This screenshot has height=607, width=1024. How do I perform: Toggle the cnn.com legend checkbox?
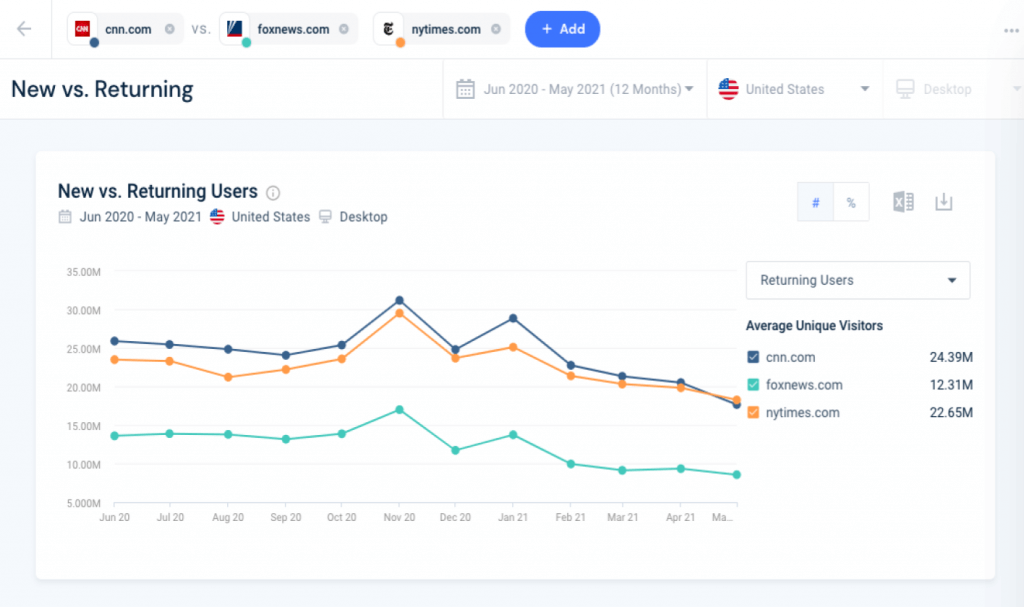[754, 357]
